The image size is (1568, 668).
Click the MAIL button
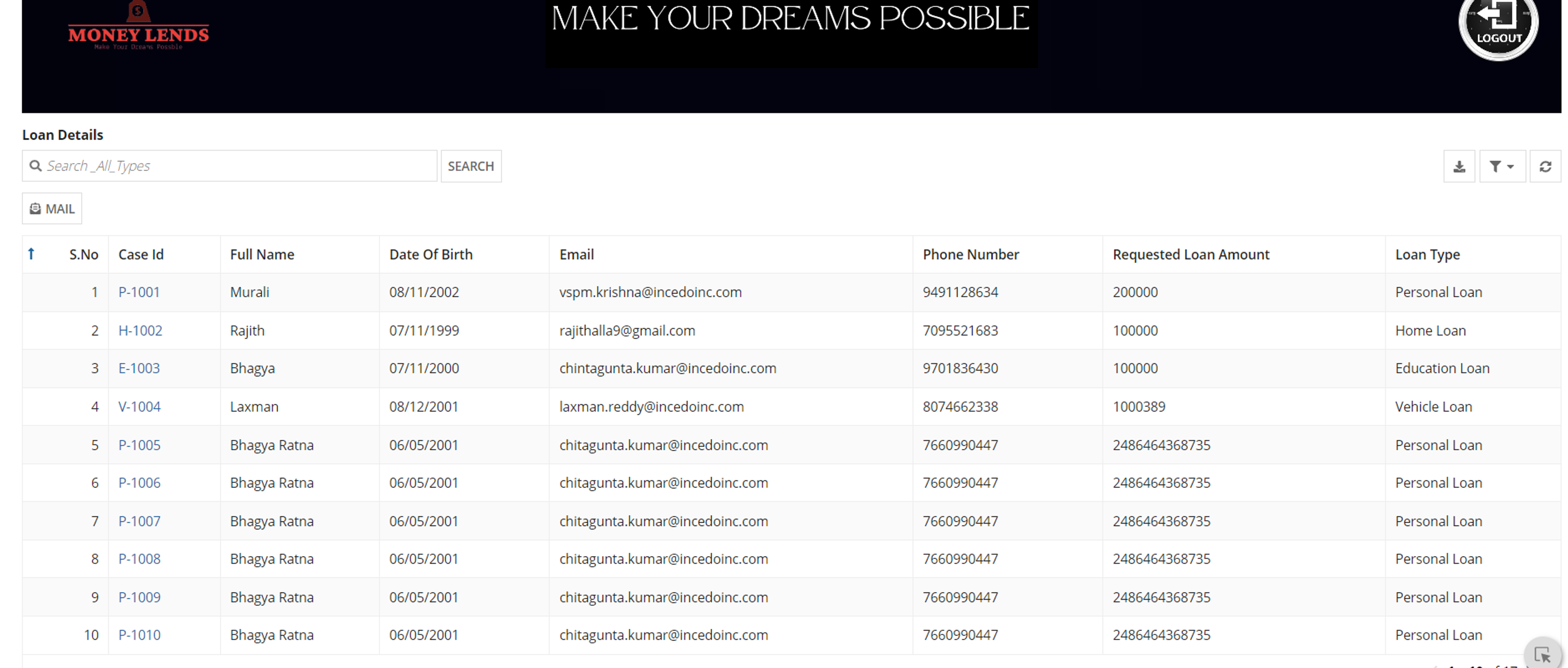tap(52, 209)
